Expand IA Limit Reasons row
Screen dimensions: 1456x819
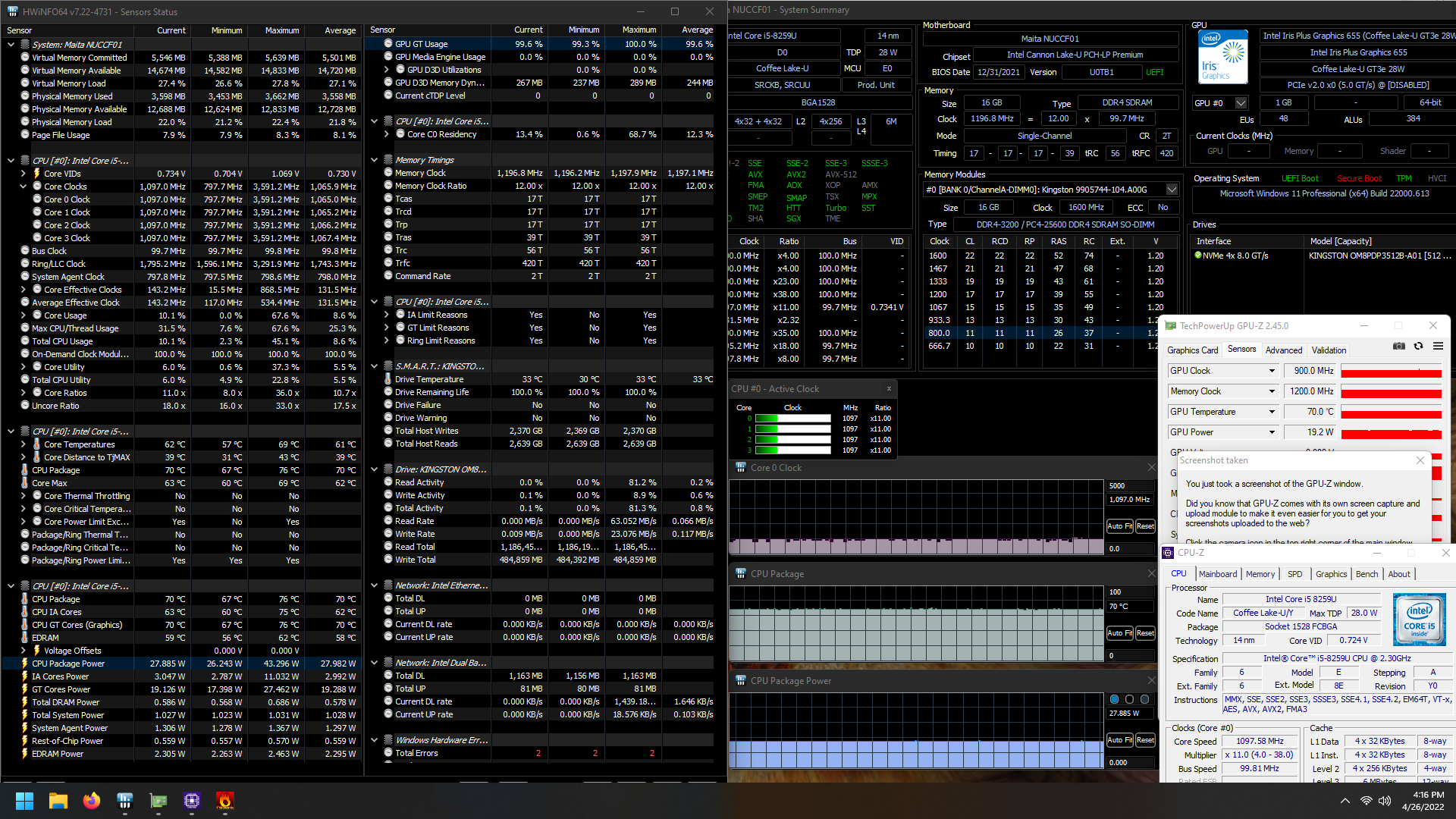(x=387, y=315)
